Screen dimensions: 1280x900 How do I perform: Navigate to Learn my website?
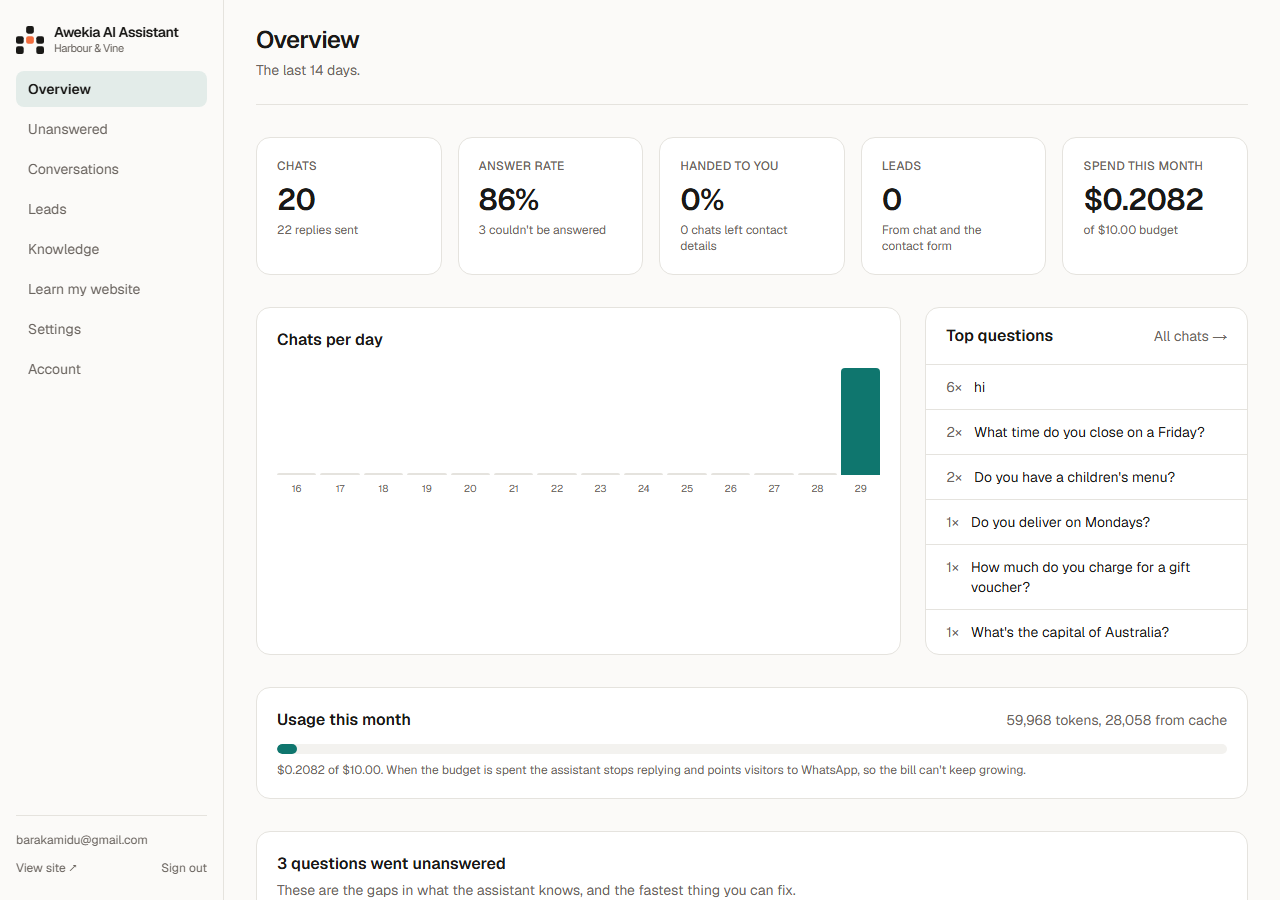click(111, 289)
